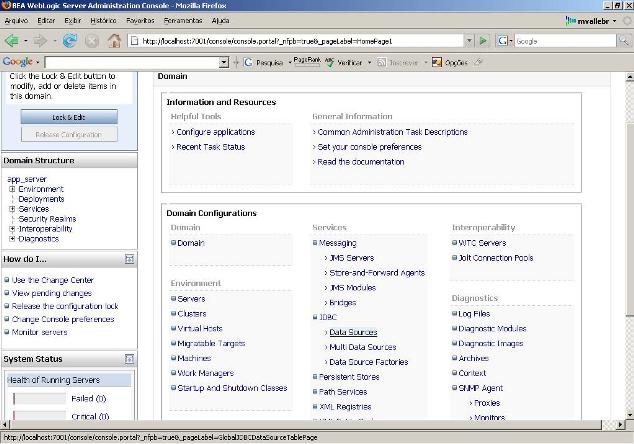This screenshot has height=444, width=634.
Task: Click the URL address bar field
Action: [300, 41]
